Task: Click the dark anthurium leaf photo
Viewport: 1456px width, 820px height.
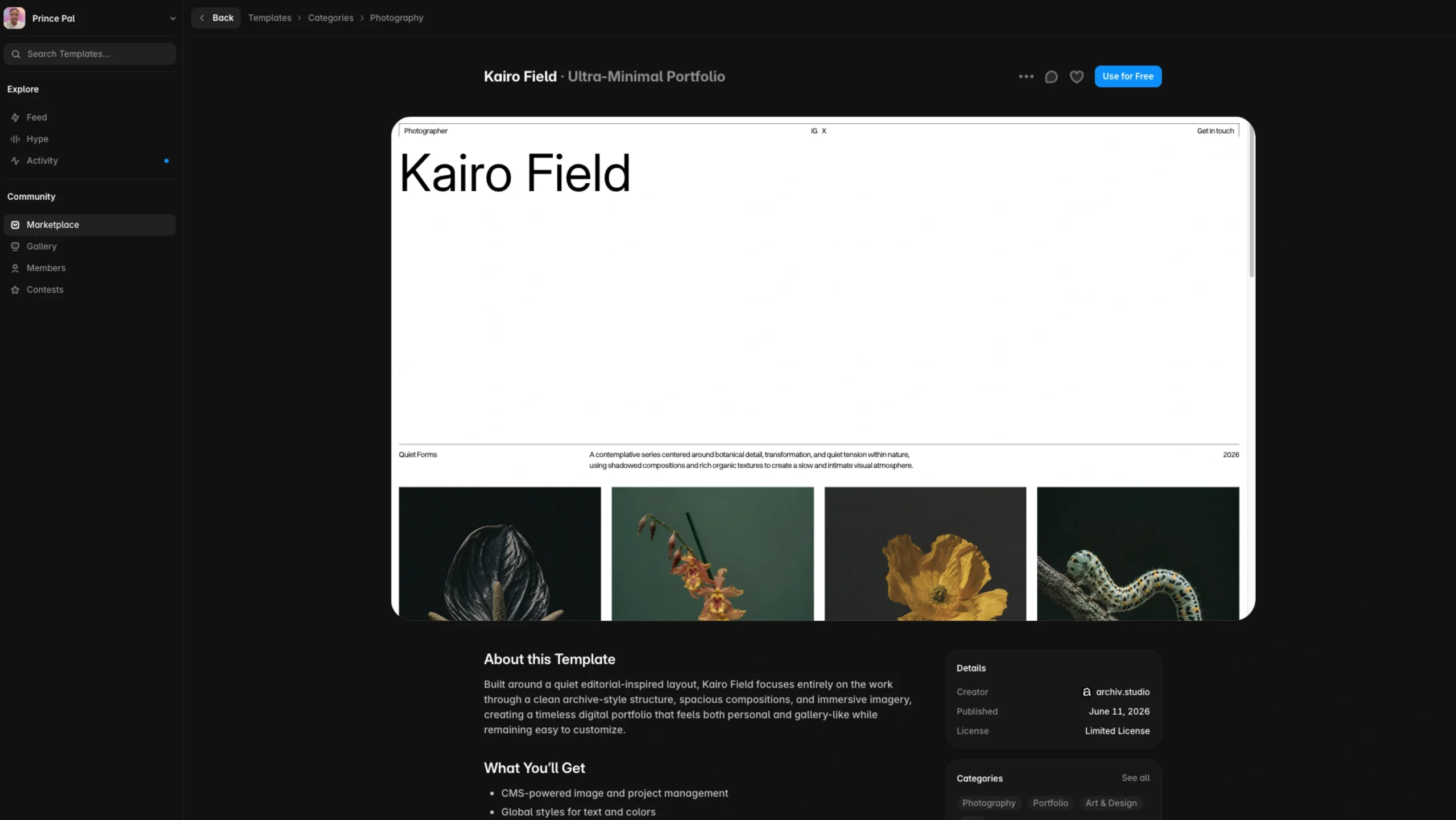Action: coord(499,553)
